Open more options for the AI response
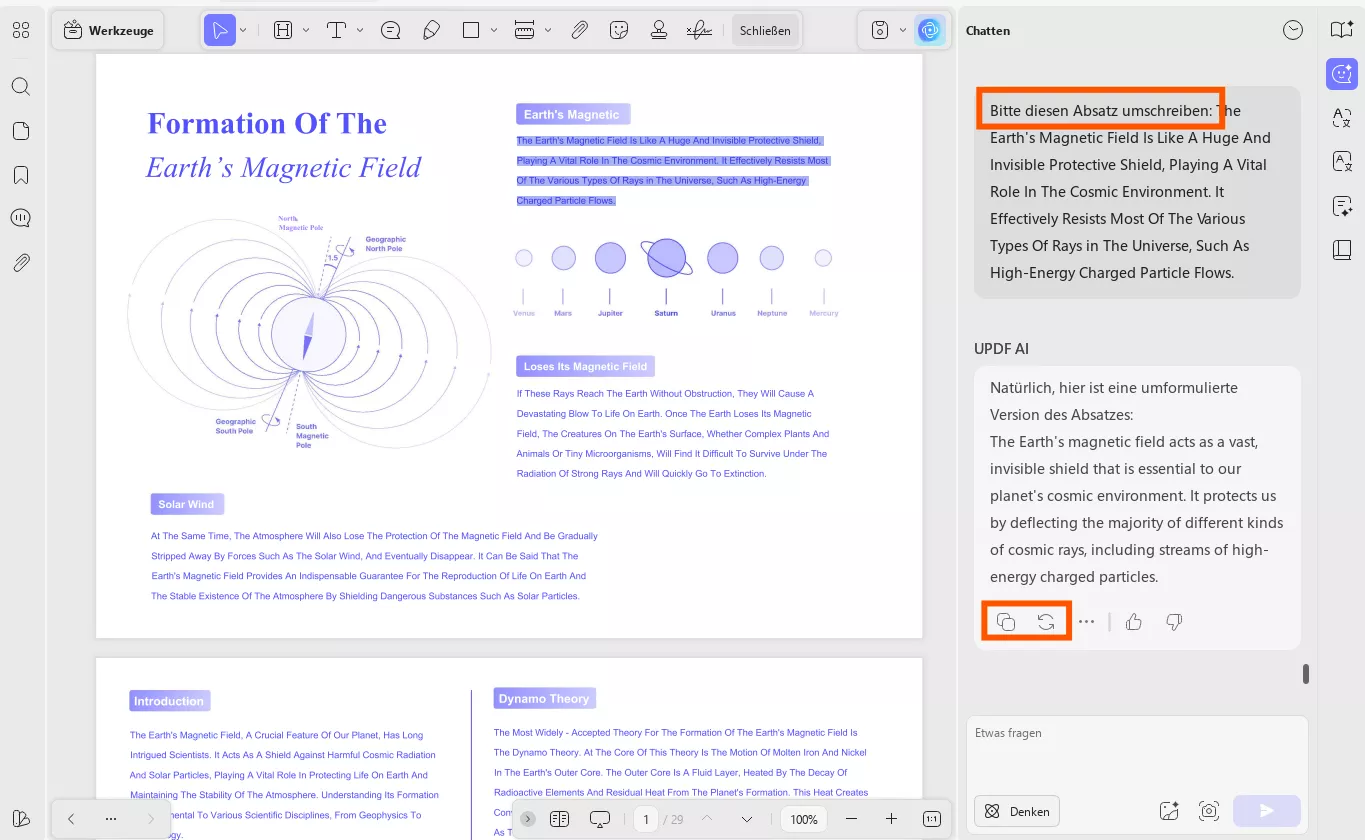Image resolution: width=1365 pixels, height=840 pixels. coord(1086,622)
